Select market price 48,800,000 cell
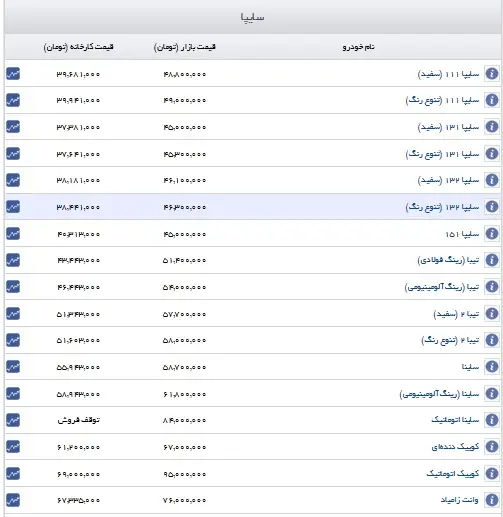The width and height of the screenshot is (503, 517). [x=185, y=74]
